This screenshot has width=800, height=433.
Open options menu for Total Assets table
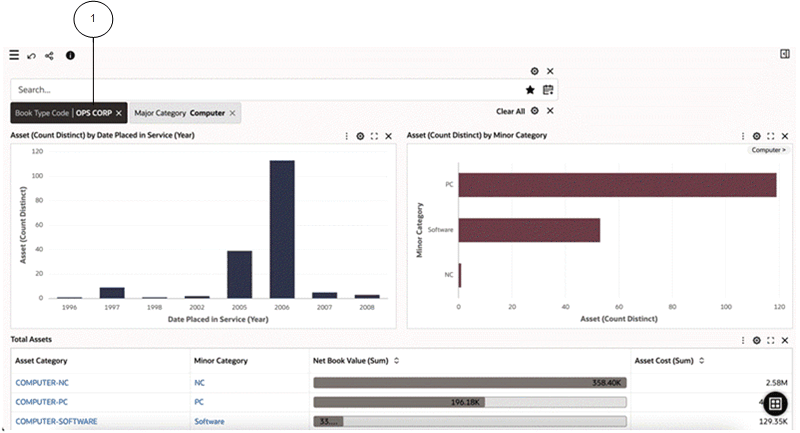[743, 340]
